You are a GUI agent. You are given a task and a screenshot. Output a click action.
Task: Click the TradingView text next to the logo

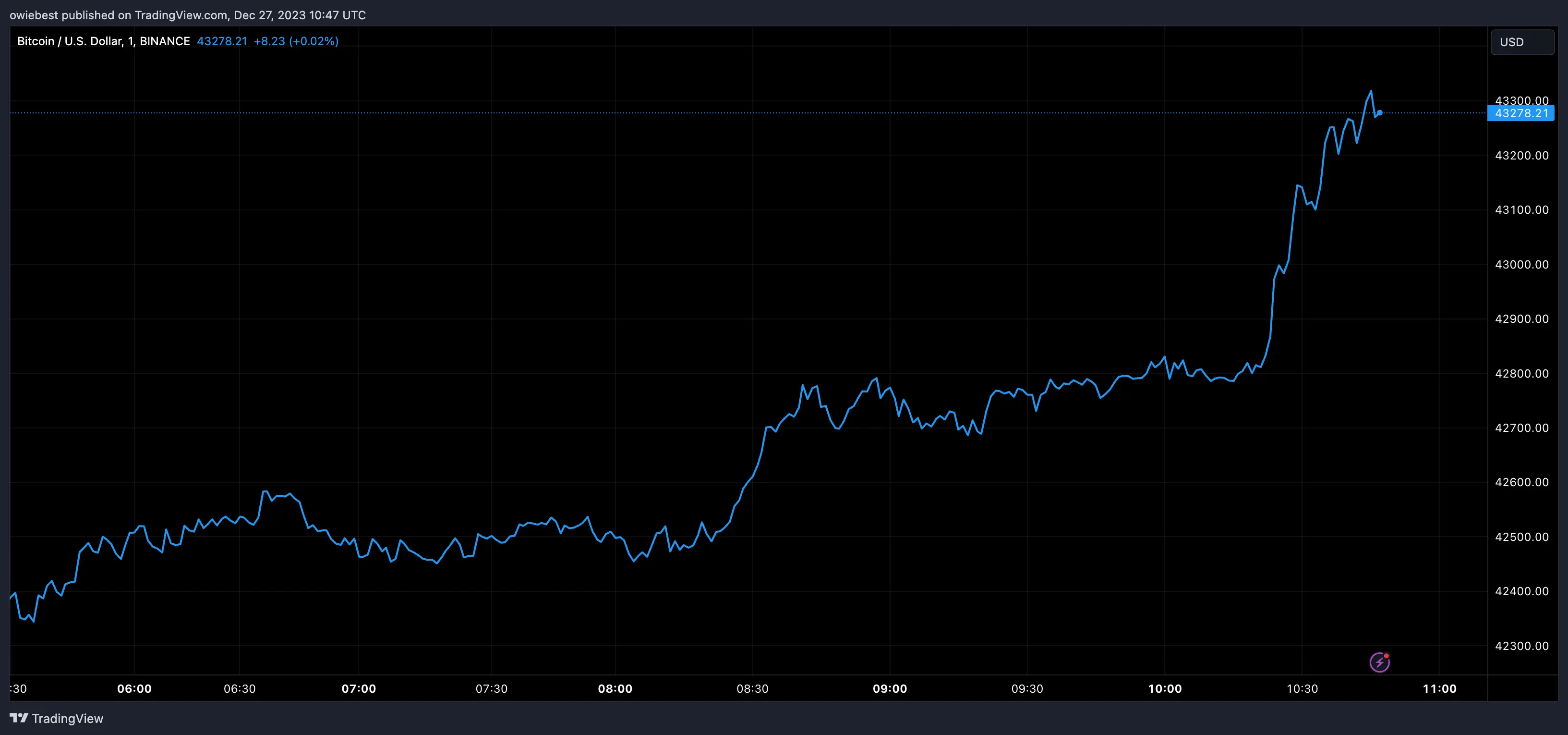(x=67, y=719)
